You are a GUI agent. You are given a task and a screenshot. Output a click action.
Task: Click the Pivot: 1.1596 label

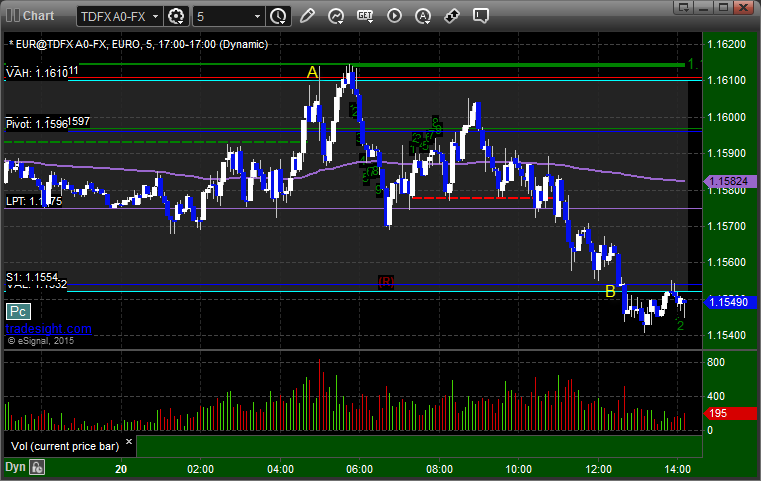click(x=37, y=124)
